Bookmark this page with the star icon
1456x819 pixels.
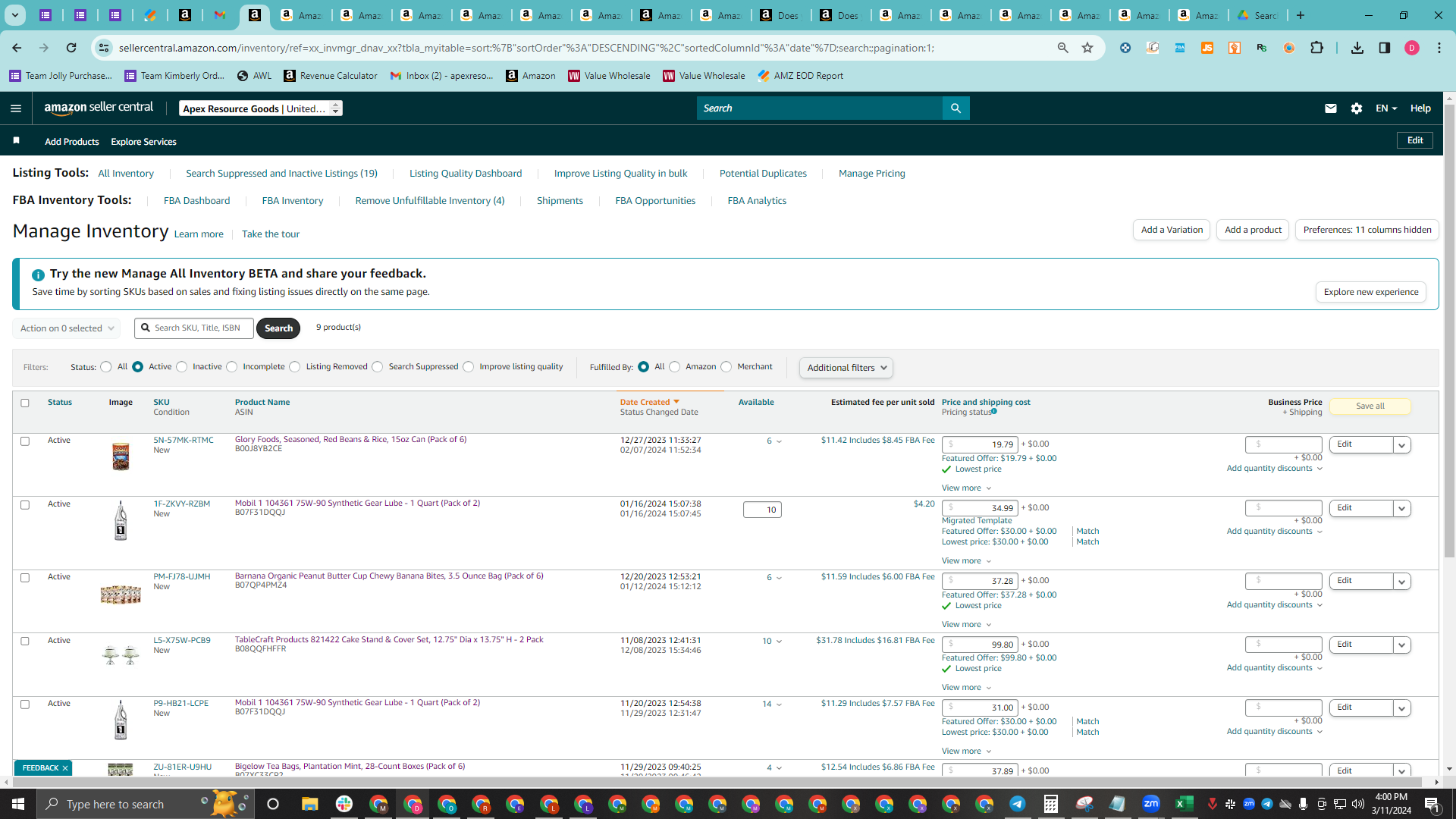click(x=1087, y=48)
